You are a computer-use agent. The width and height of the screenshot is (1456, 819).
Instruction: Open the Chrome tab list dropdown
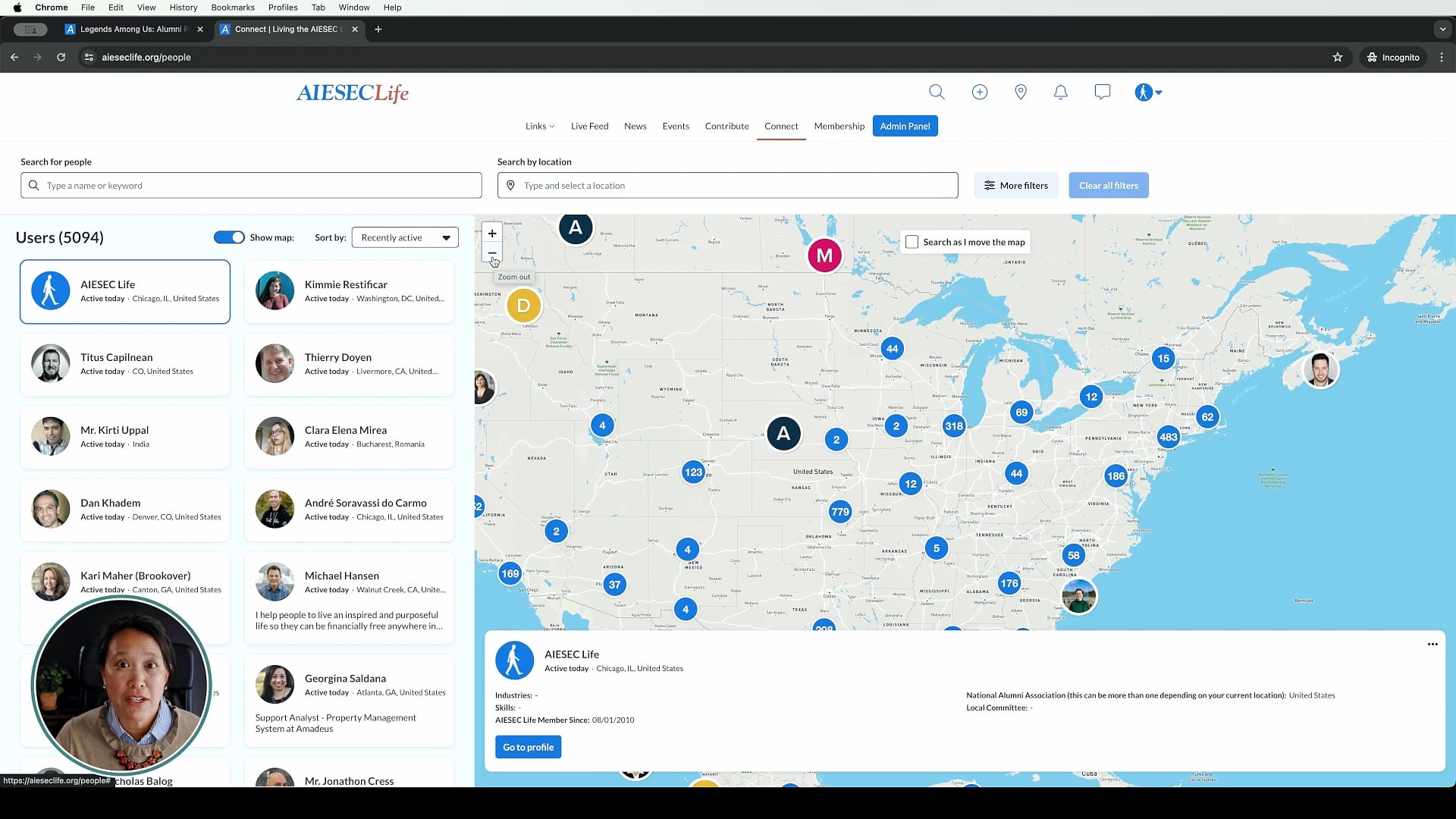[x=1442, y=30]
